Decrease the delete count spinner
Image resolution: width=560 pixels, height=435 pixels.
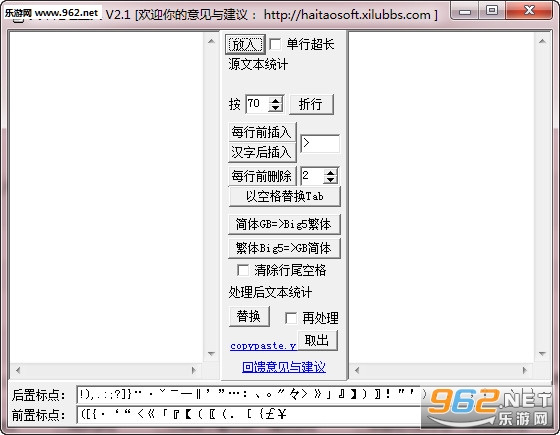(x=331, y=180)
